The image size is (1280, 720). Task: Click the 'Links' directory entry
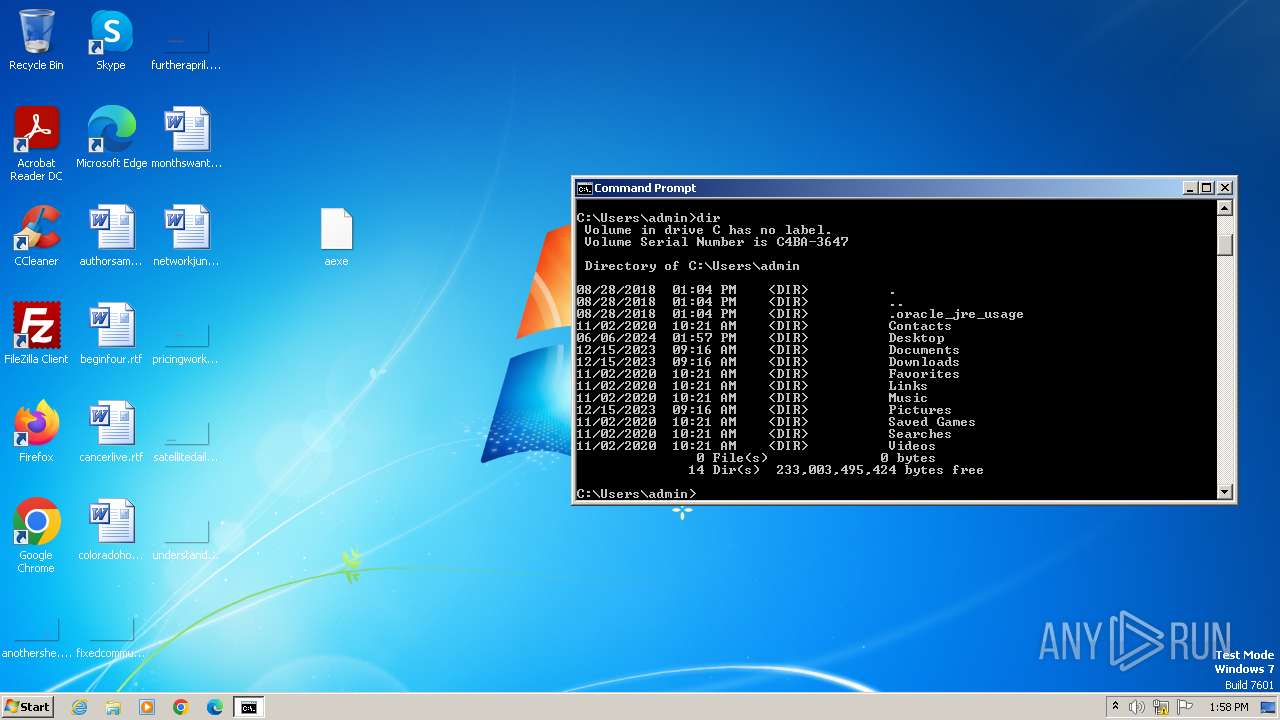(908, 386)
